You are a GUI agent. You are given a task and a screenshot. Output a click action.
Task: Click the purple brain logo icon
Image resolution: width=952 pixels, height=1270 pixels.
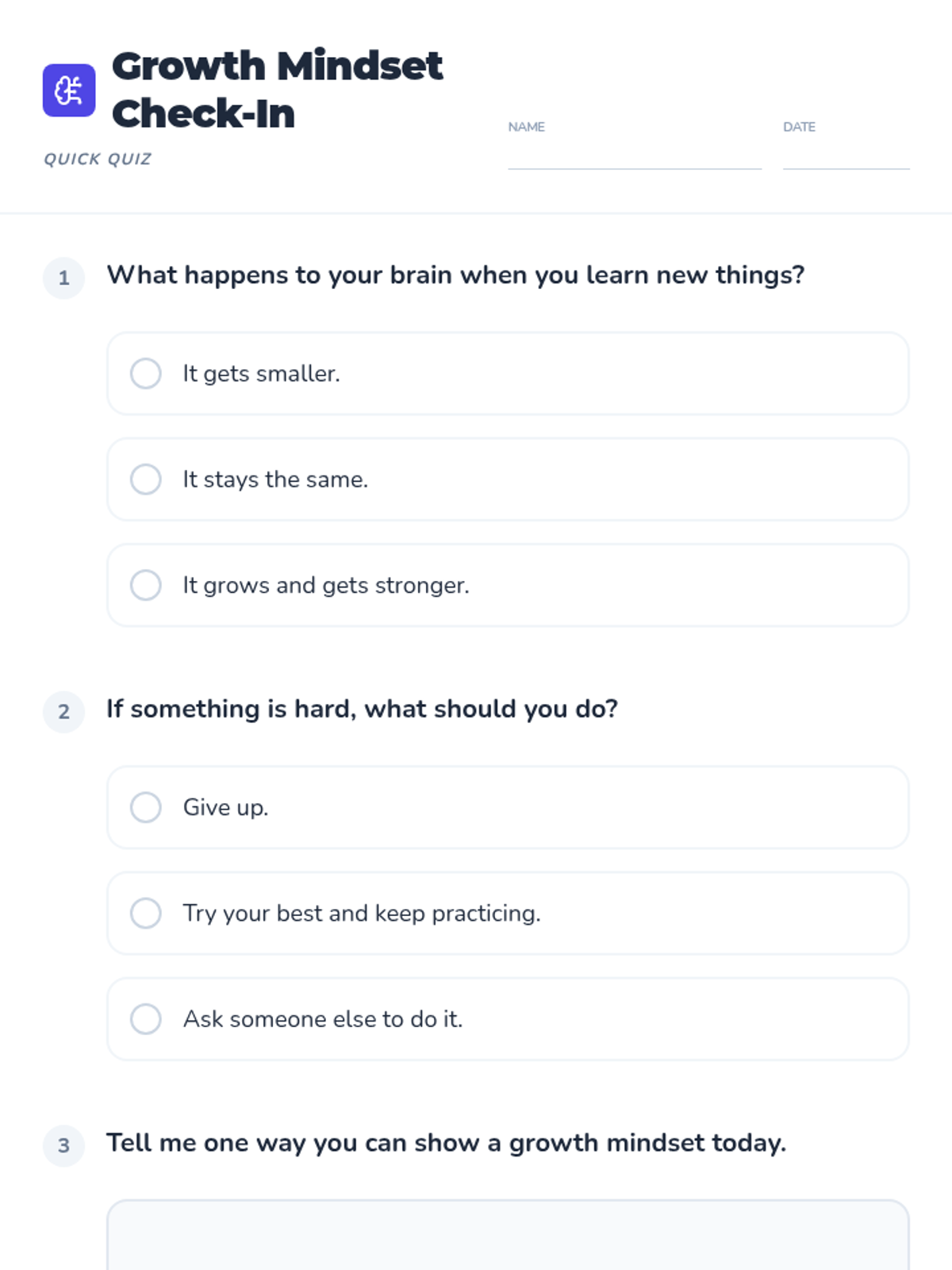69,90
